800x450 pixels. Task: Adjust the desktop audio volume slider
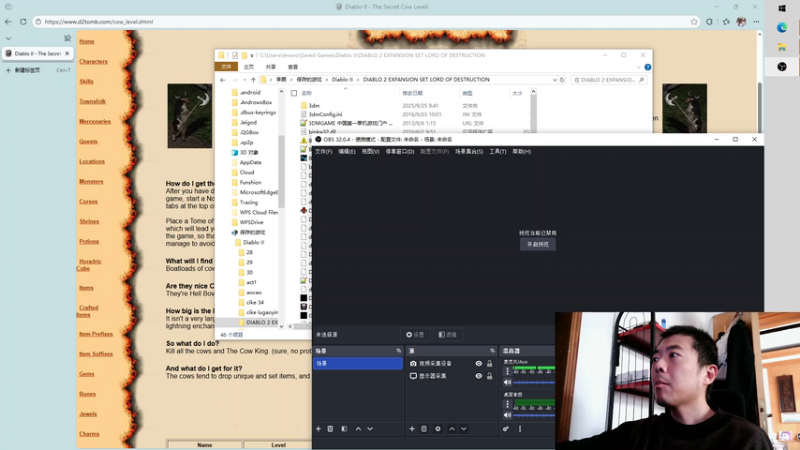pos(534,415)
